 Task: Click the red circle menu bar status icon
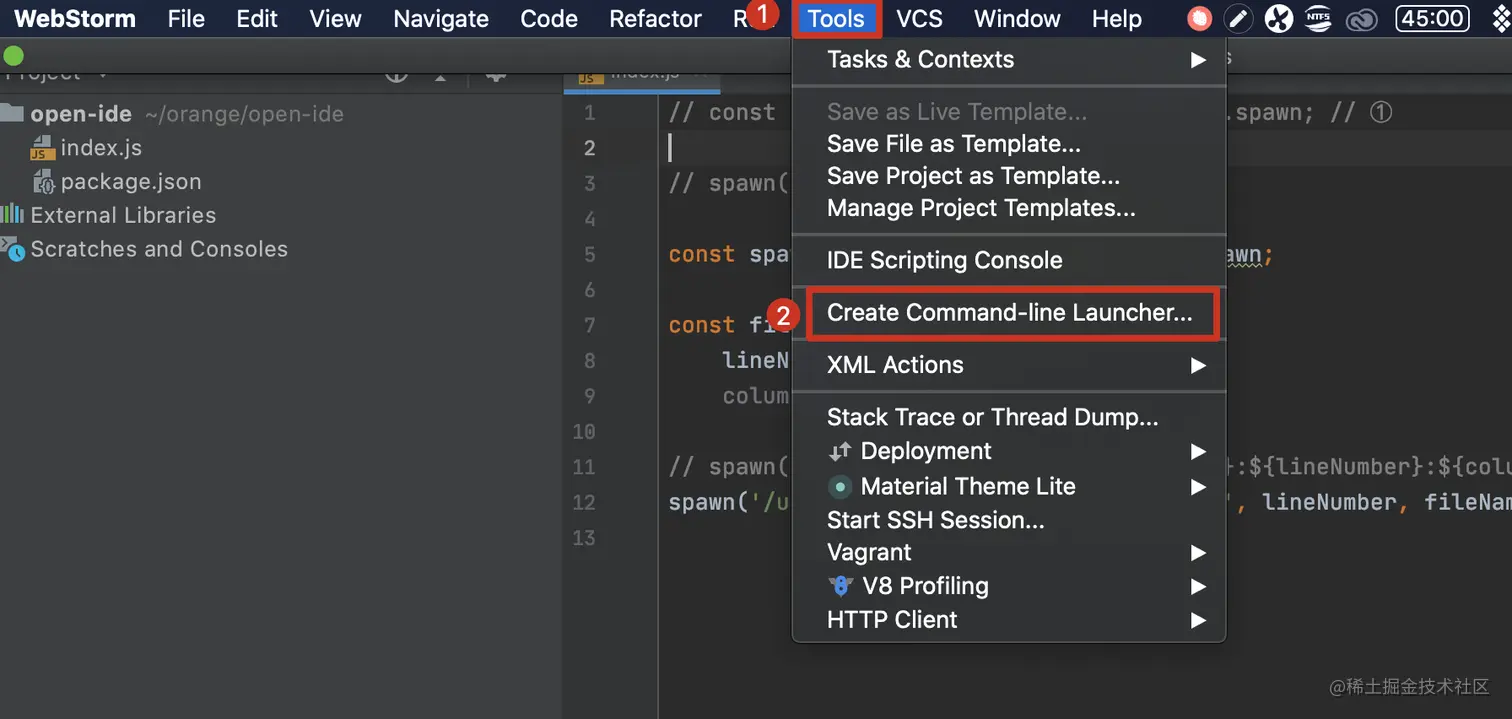(x=1199, y=18)
